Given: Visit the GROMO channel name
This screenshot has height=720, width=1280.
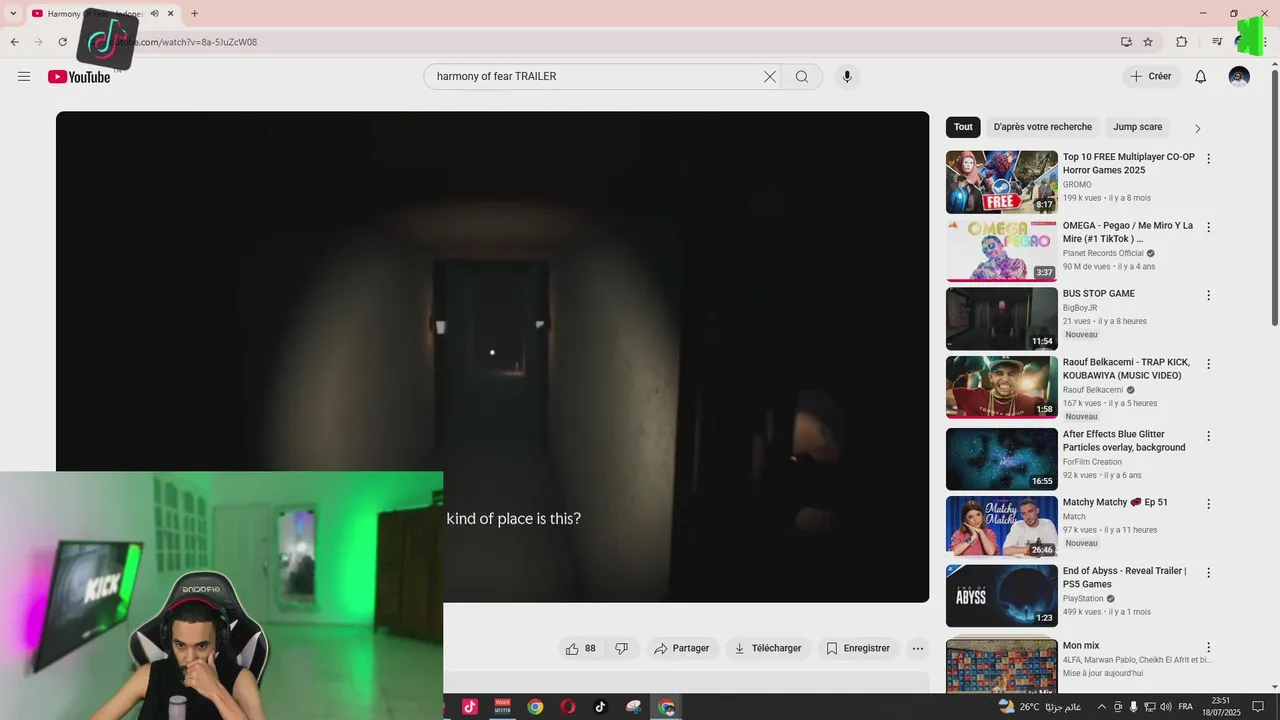Looking at the screenshot, I should click(1077, 185).
